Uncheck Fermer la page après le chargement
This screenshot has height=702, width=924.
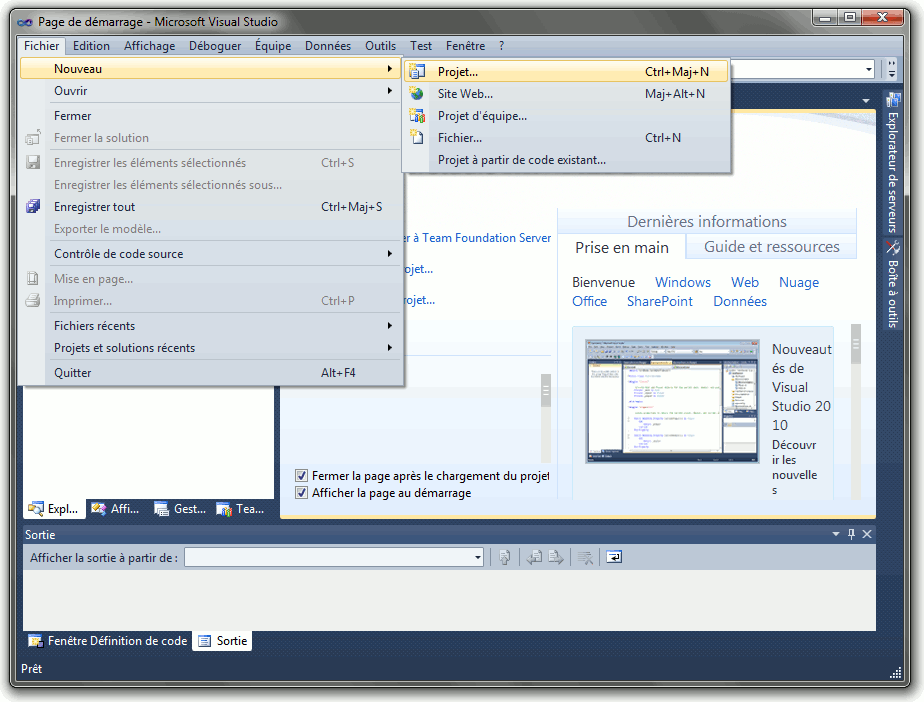point(302,475)
